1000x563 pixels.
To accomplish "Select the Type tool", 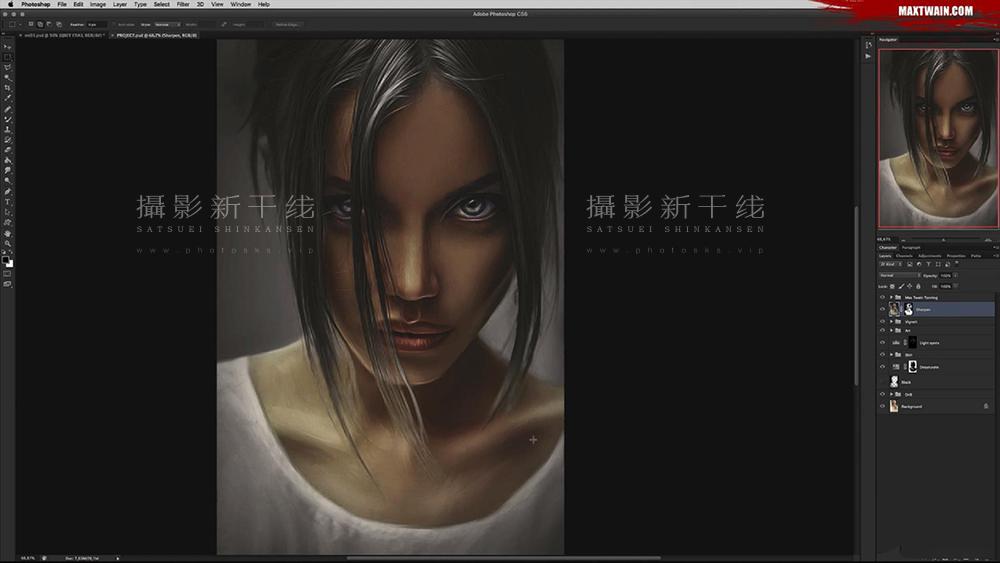I will pos(8,202).
